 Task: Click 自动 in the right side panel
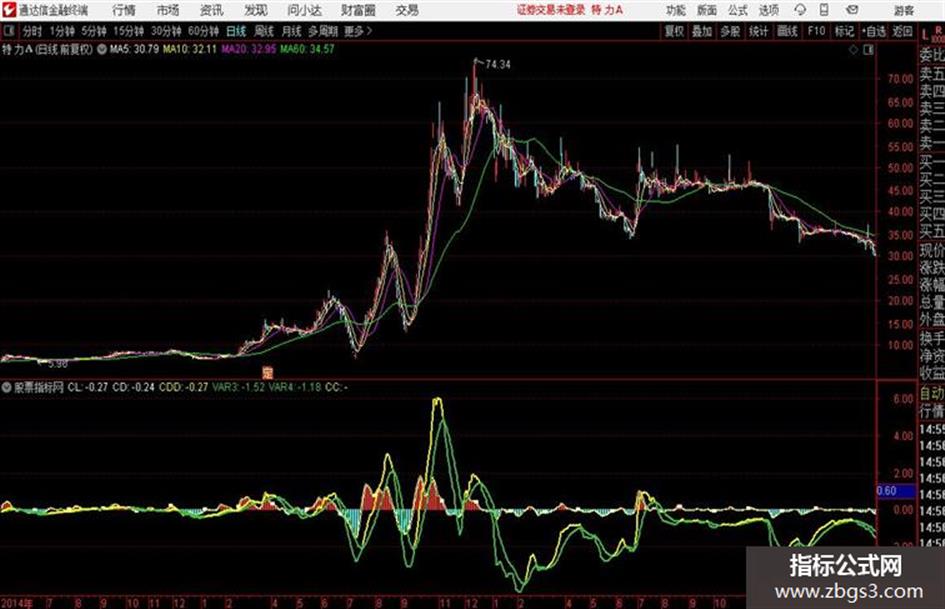[x=932, y=393]
